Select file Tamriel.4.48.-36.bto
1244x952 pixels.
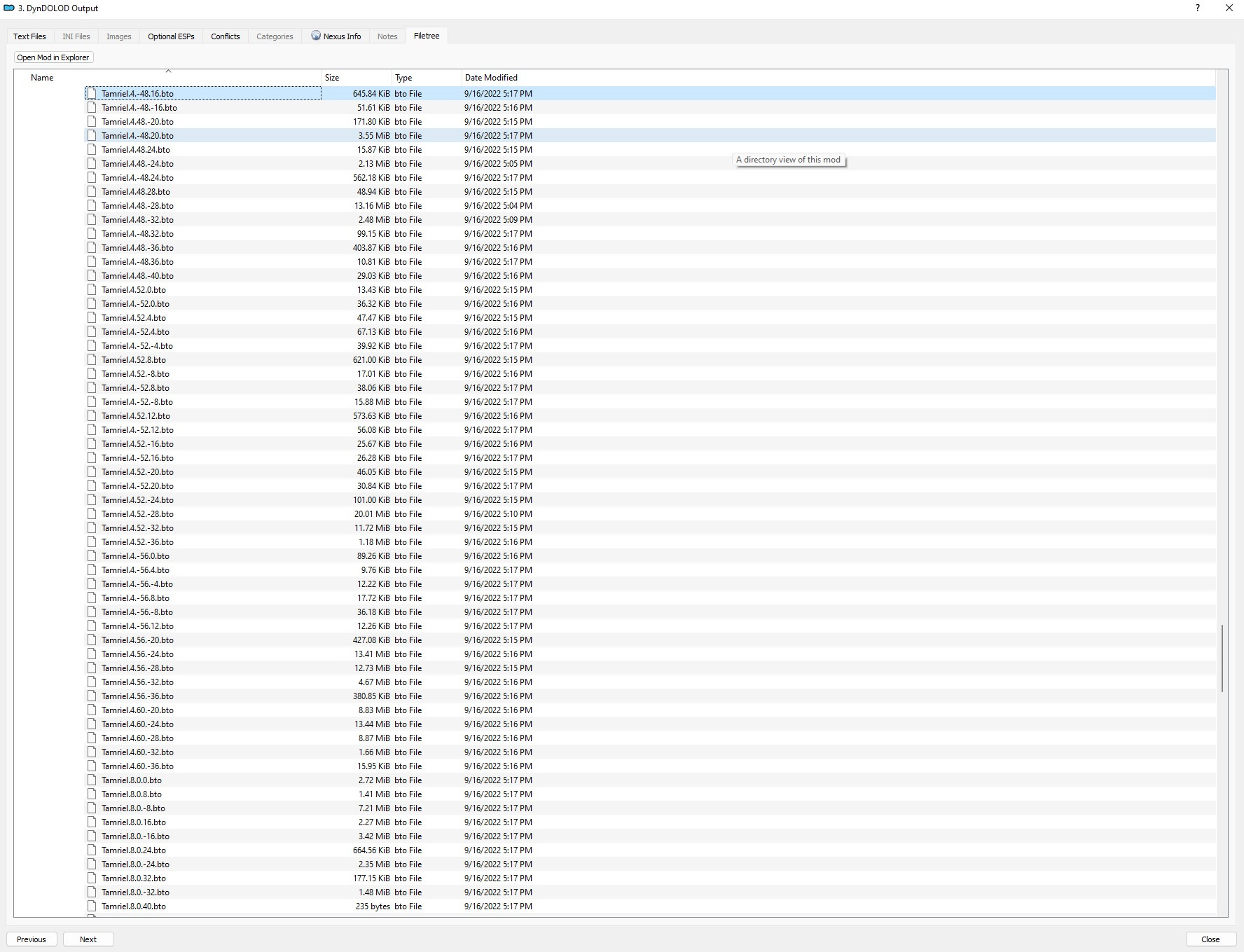pyautogui.click(x=137, y=247)
